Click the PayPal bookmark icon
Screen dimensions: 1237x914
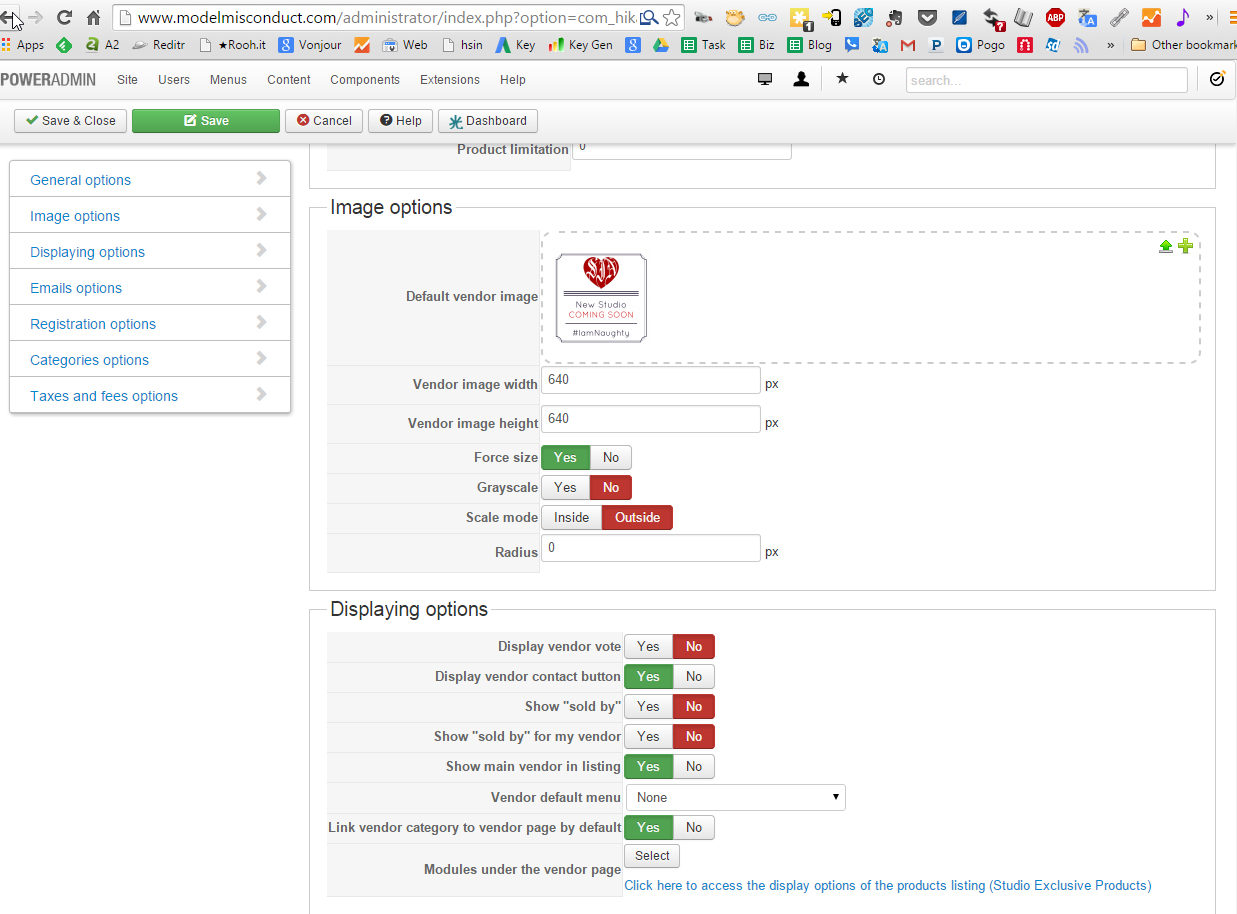[x=936, y=45]
